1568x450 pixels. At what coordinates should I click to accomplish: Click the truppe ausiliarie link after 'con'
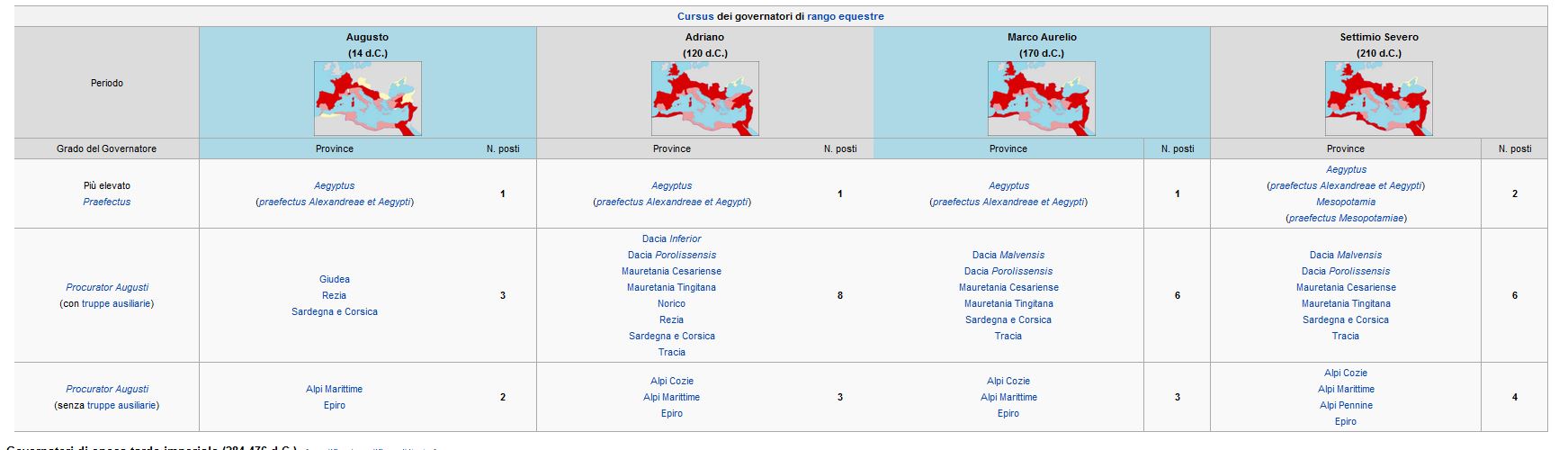pos(116,303)
